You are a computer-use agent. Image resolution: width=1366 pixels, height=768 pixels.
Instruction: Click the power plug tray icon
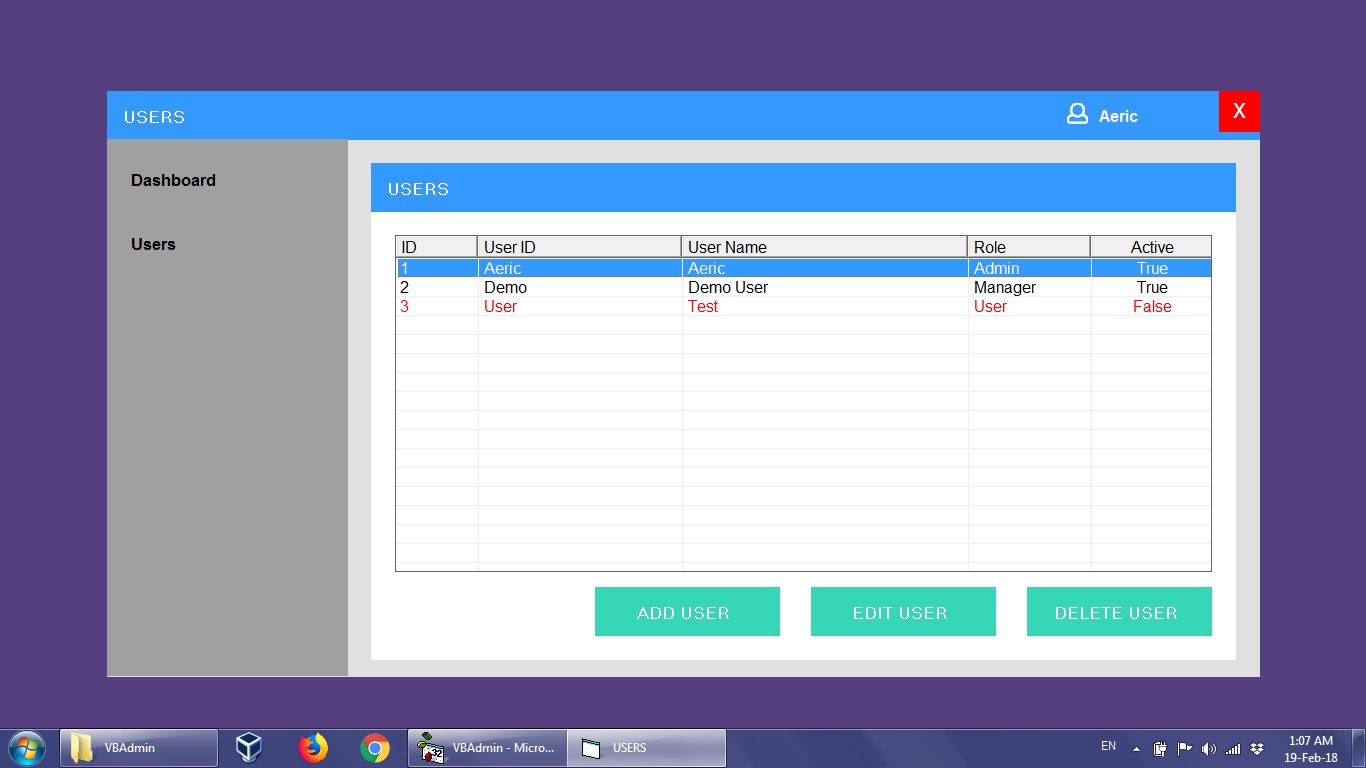pos(1160,748)
